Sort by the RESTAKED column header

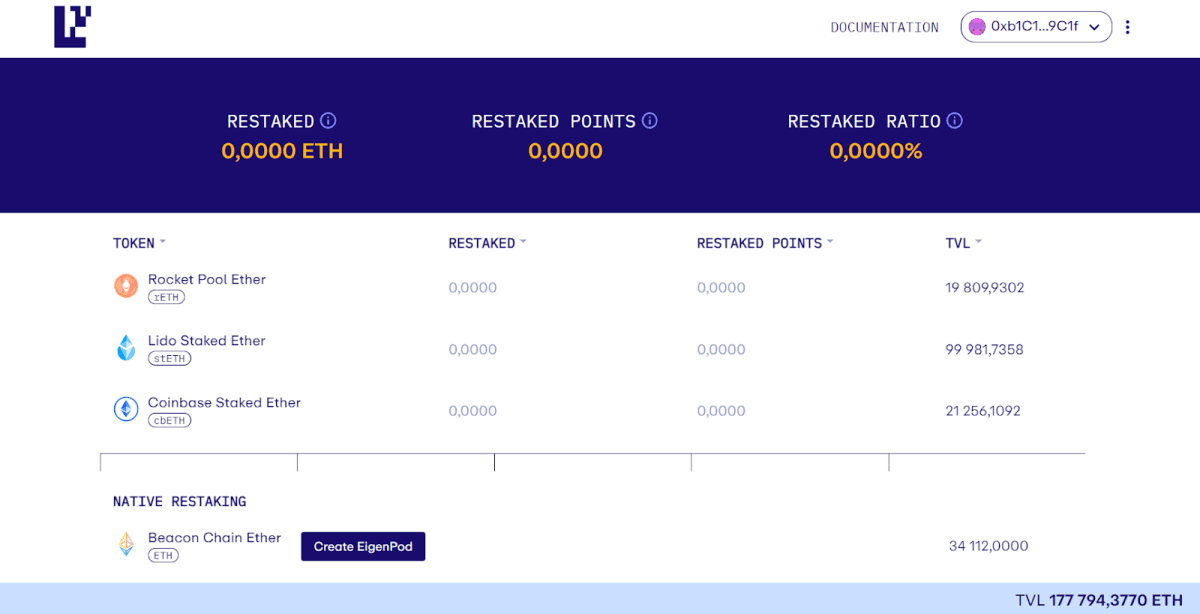tap(487, 243)
